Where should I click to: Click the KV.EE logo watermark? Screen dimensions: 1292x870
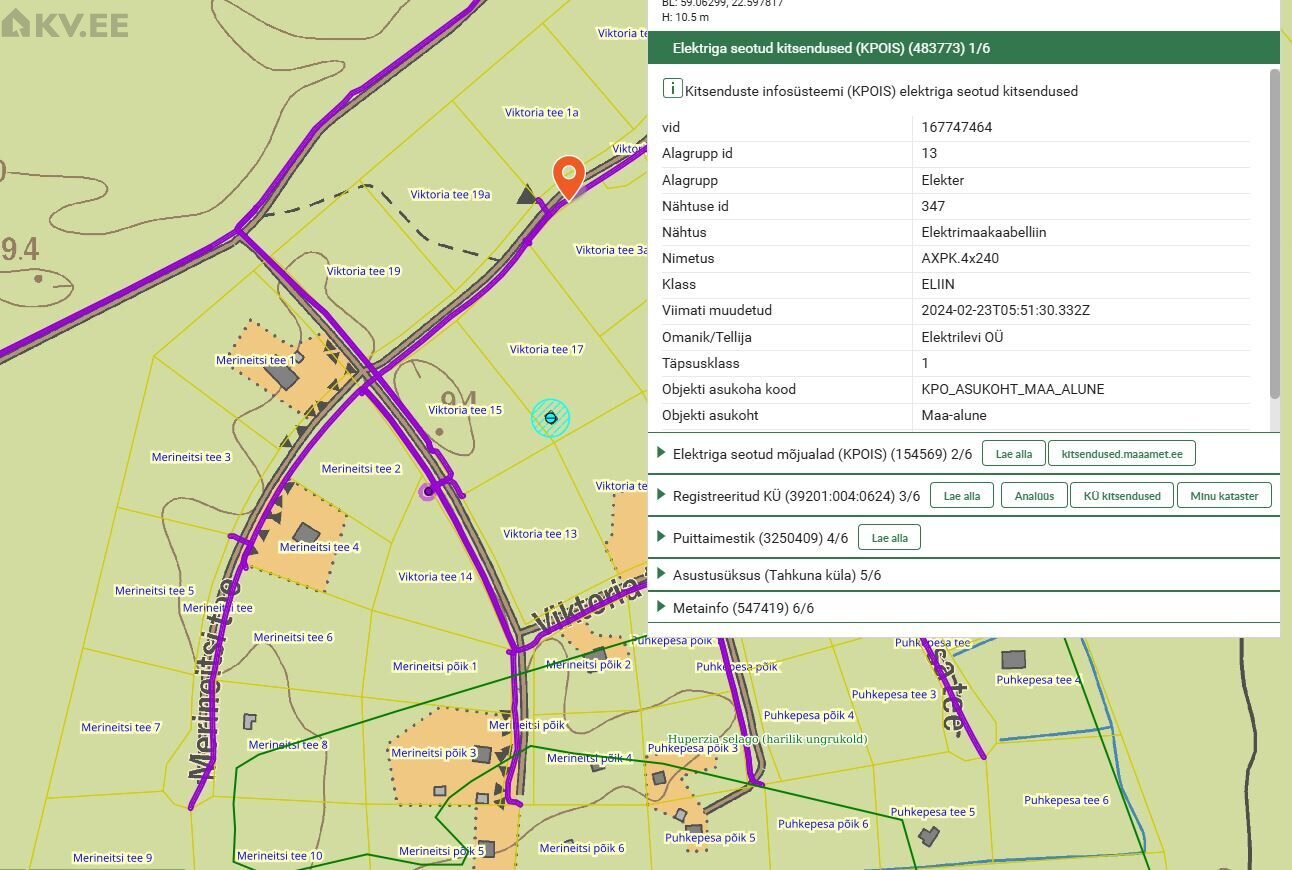click(66, 23)
